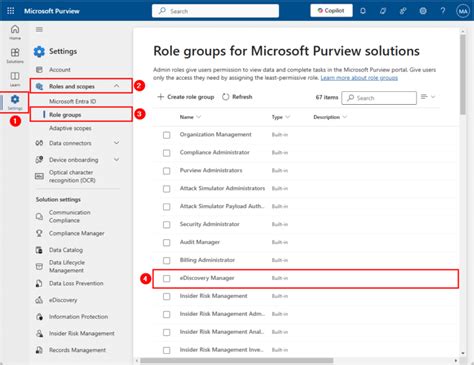Open Microsoft Entra ID menu item
This screenshot has height=365, width=474.
point(72,101)
